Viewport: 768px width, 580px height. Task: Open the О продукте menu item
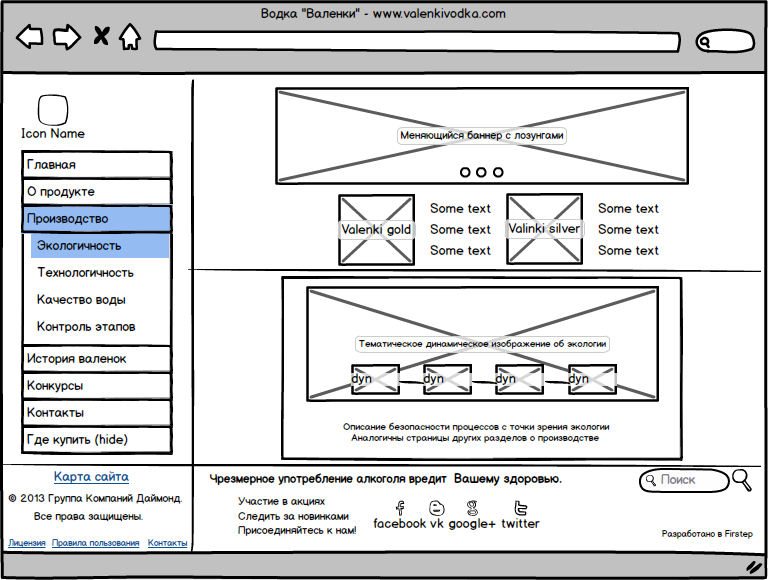point(97,192)
